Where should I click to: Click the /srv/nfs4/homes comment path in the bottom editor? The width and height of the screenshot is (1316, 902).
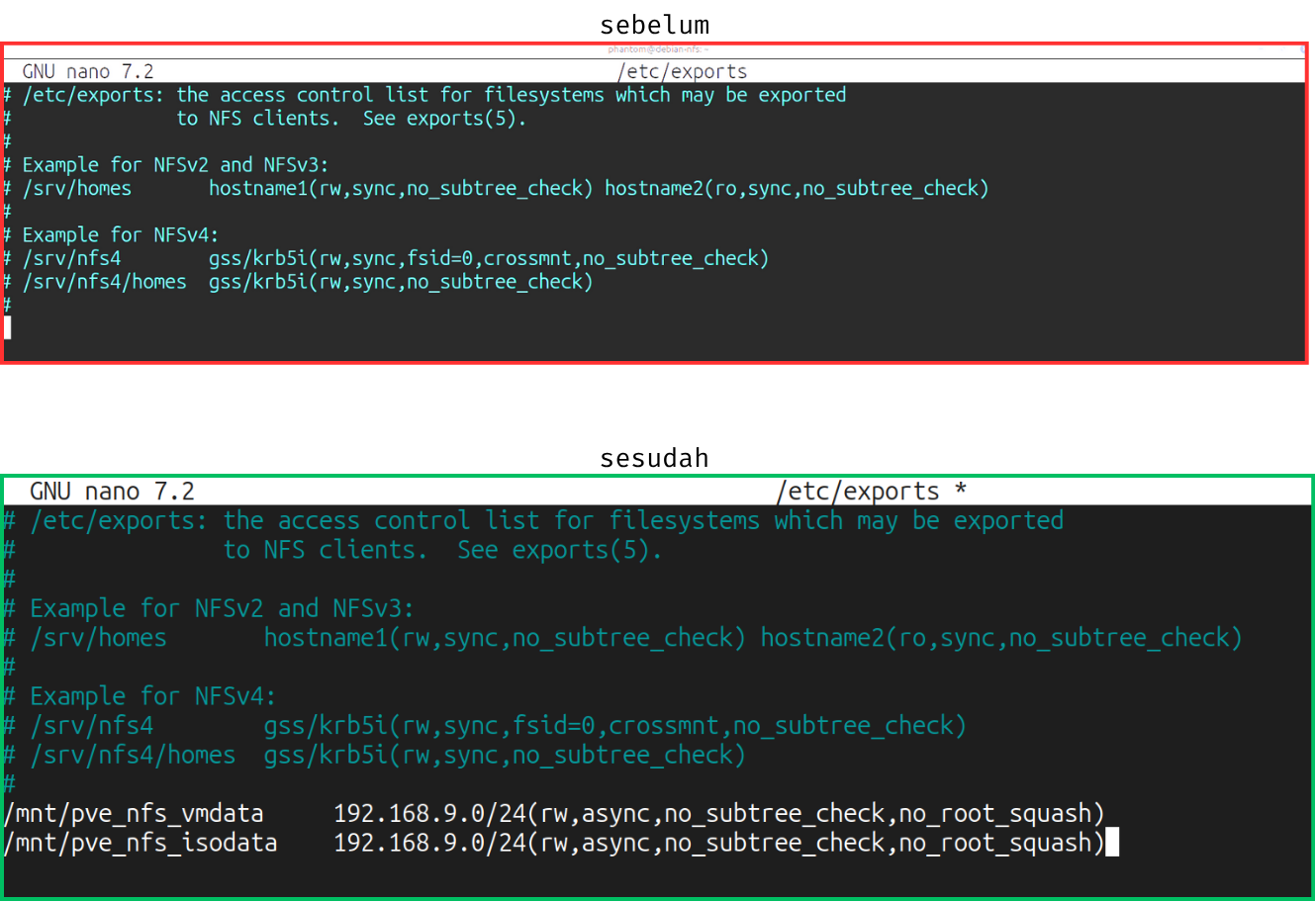[134, 756]
